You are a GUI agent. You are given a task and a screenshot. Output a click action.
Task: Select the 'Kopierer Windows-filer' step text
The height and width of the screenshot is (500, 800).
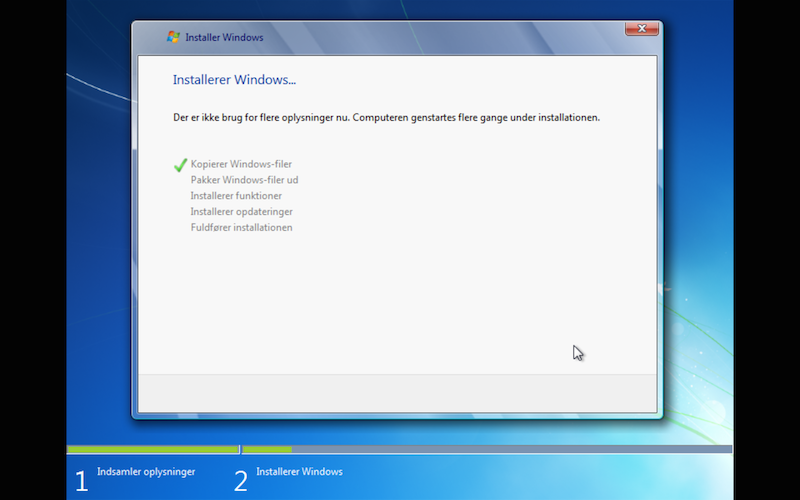[241, 164]
